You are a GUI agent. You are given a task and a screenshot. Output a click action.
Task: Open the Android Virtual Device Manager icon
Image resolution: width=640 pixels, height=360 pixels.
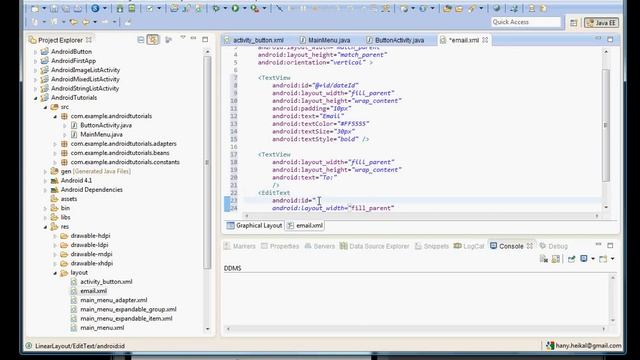[x=132, y=9]
